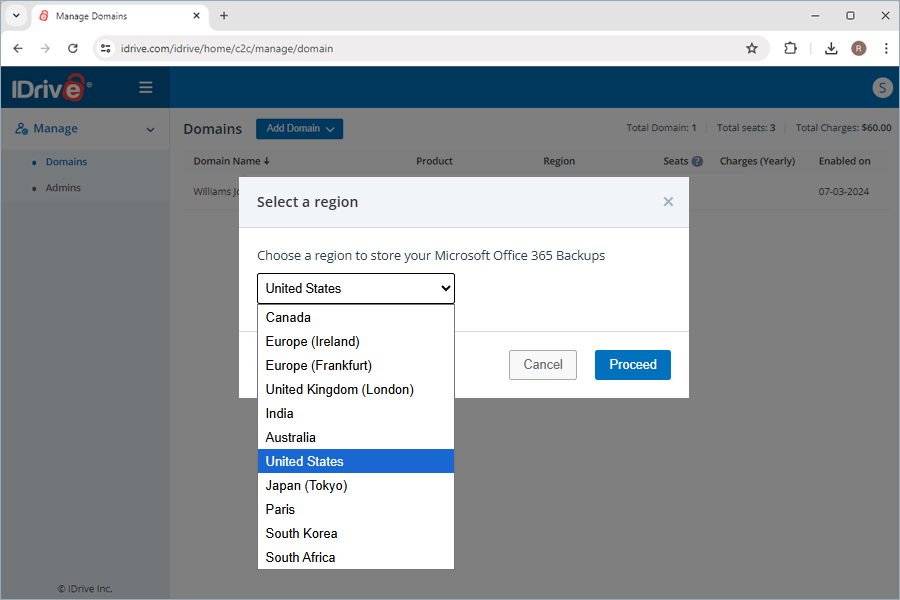
Task: Click the browser address bar URL
Action: [x=227, y=49]
